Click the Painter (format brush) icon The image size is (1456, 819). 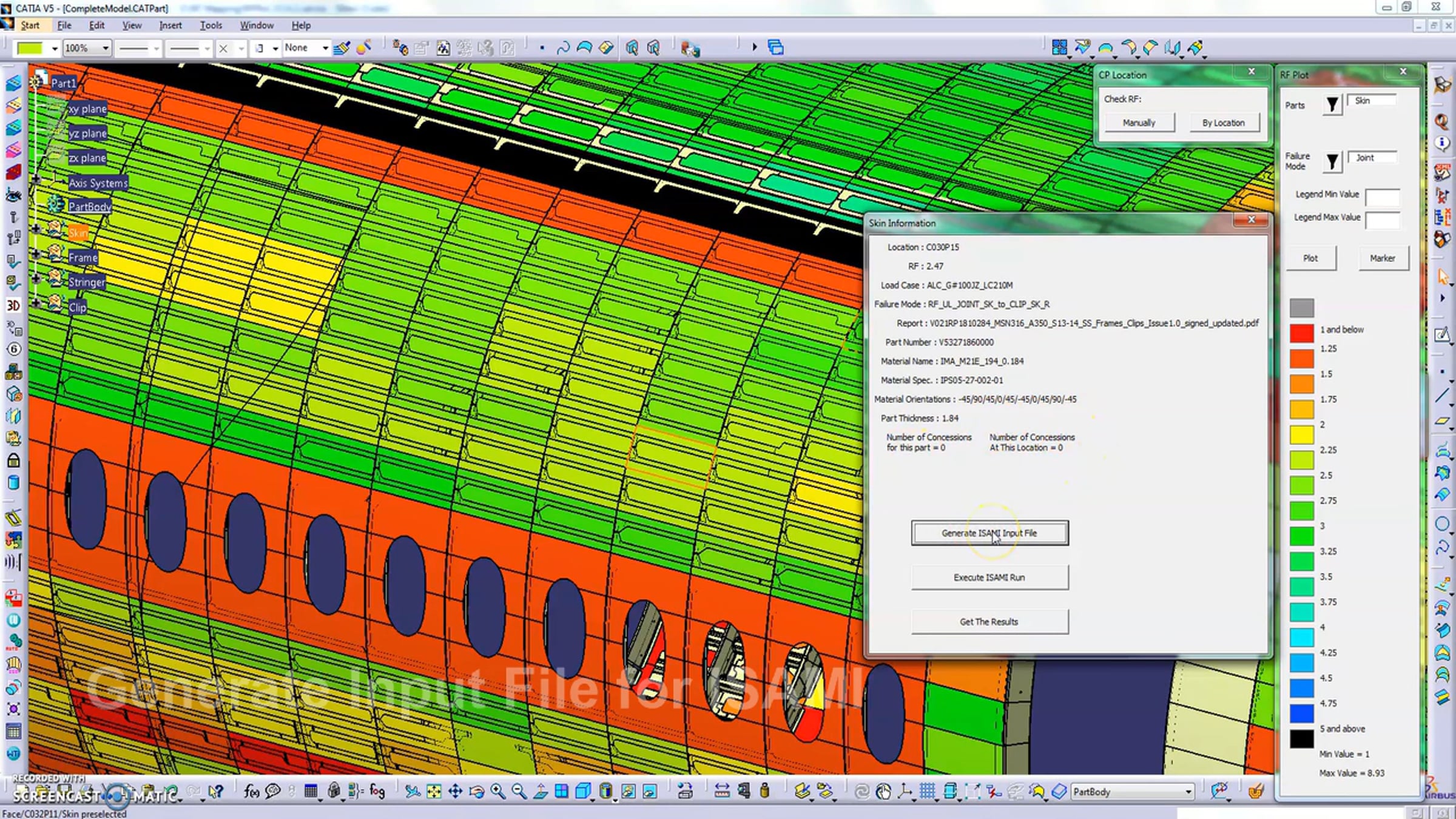coord(342,47)
